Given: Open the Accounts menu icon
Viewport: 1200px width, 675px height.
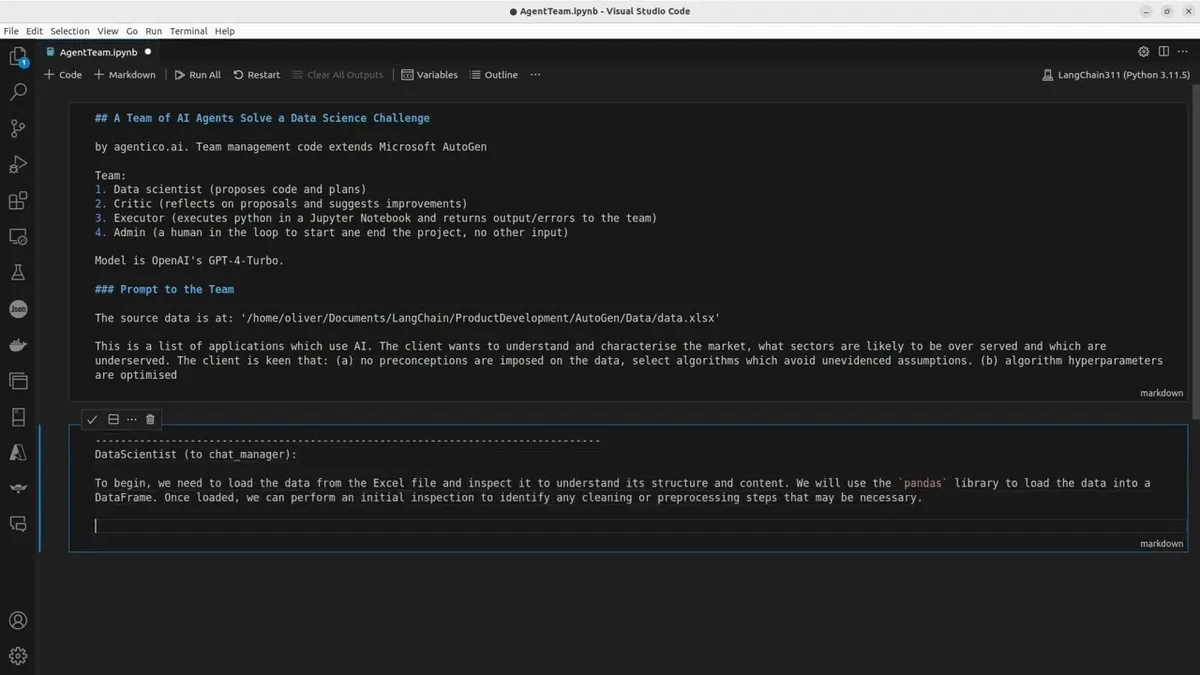Looking at the screenshot, I should click(18, 621).
